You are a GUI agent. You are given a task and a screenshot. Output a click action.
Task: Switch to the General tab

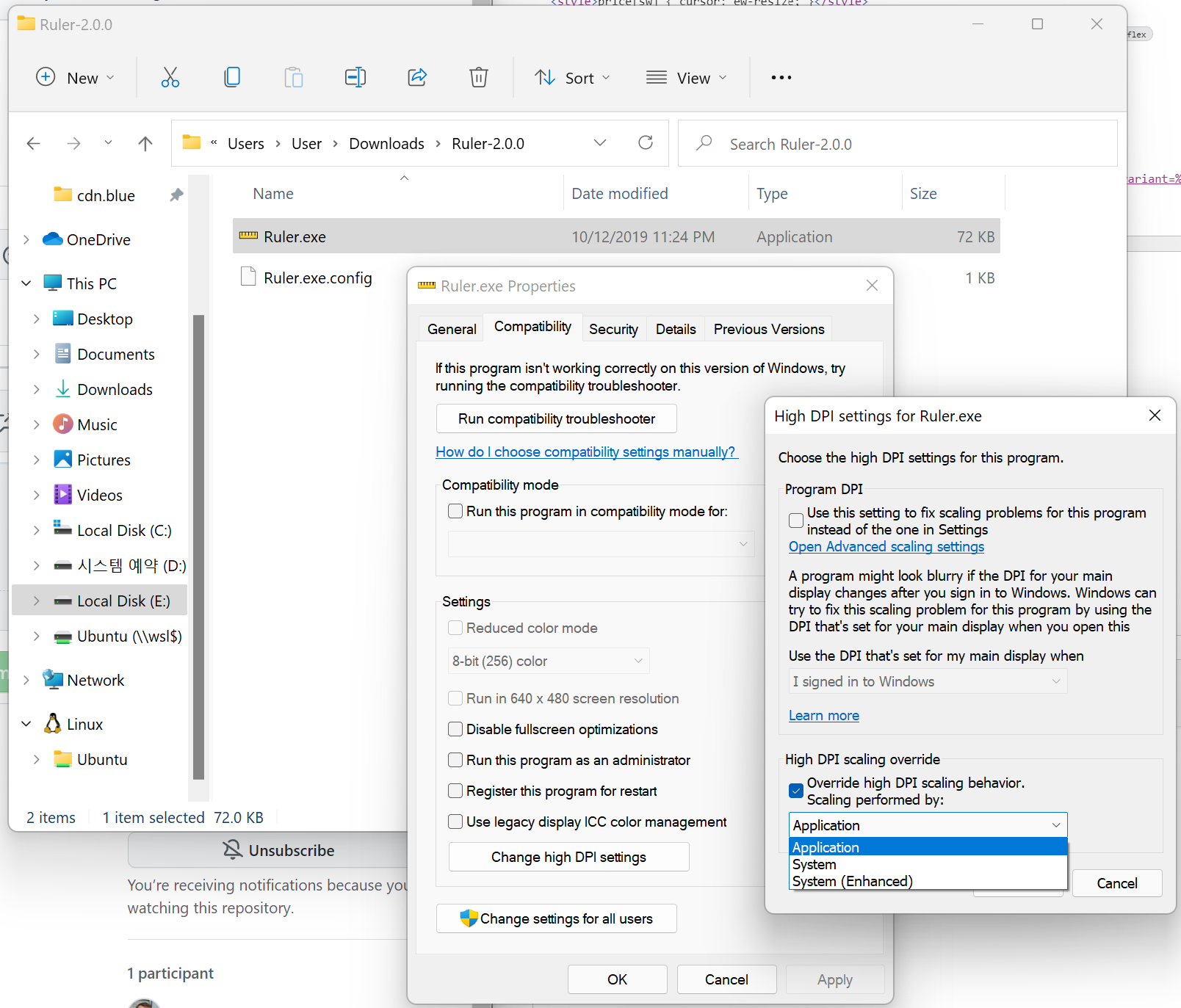pos(452,329)
